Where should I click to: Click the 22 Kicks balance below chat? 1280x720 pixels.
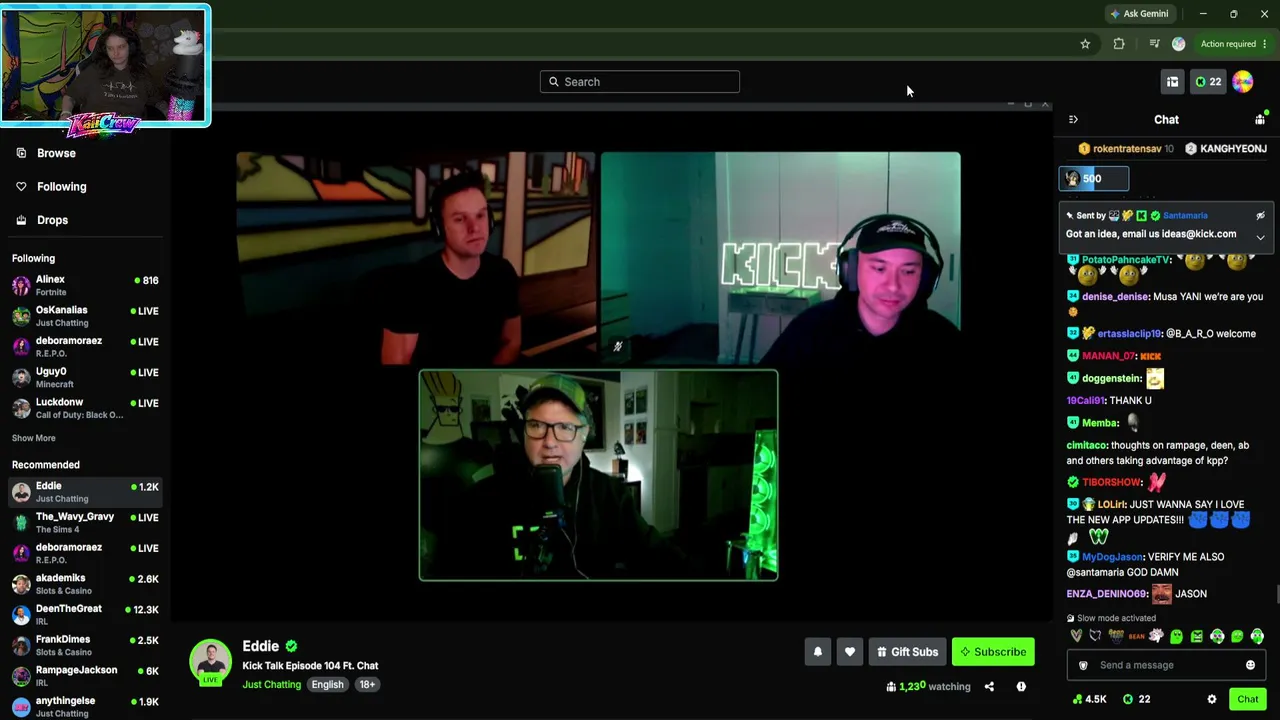(x=1137, y=699)
